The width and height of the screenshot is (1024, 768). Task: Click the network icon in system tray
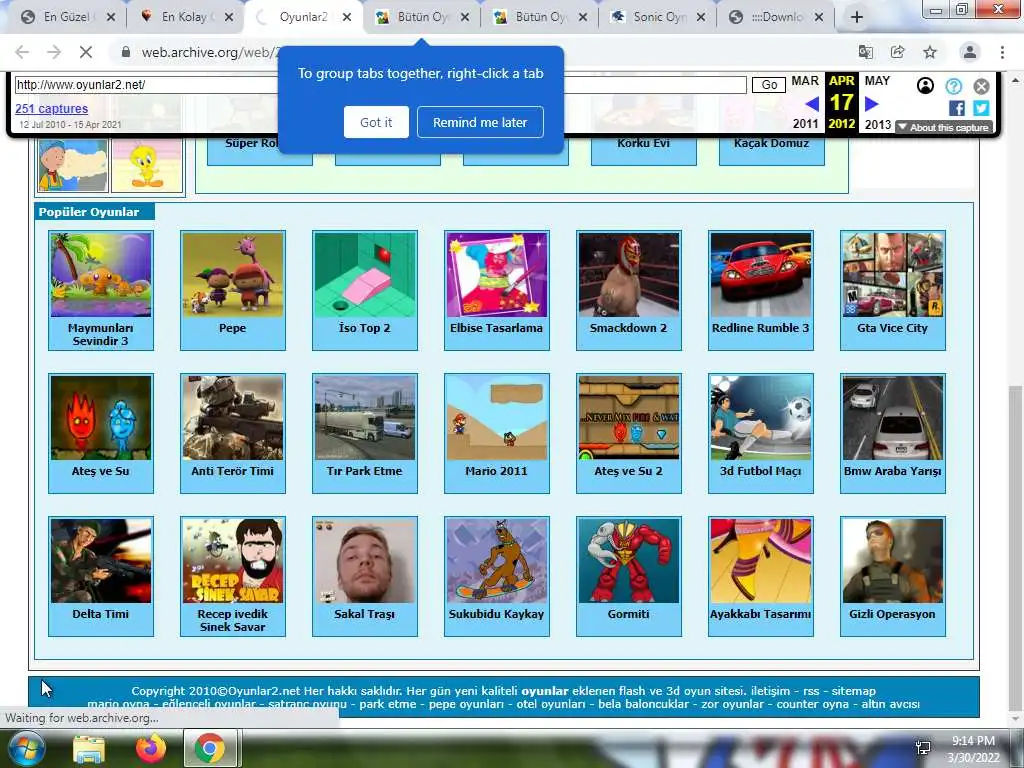(923, 748)
